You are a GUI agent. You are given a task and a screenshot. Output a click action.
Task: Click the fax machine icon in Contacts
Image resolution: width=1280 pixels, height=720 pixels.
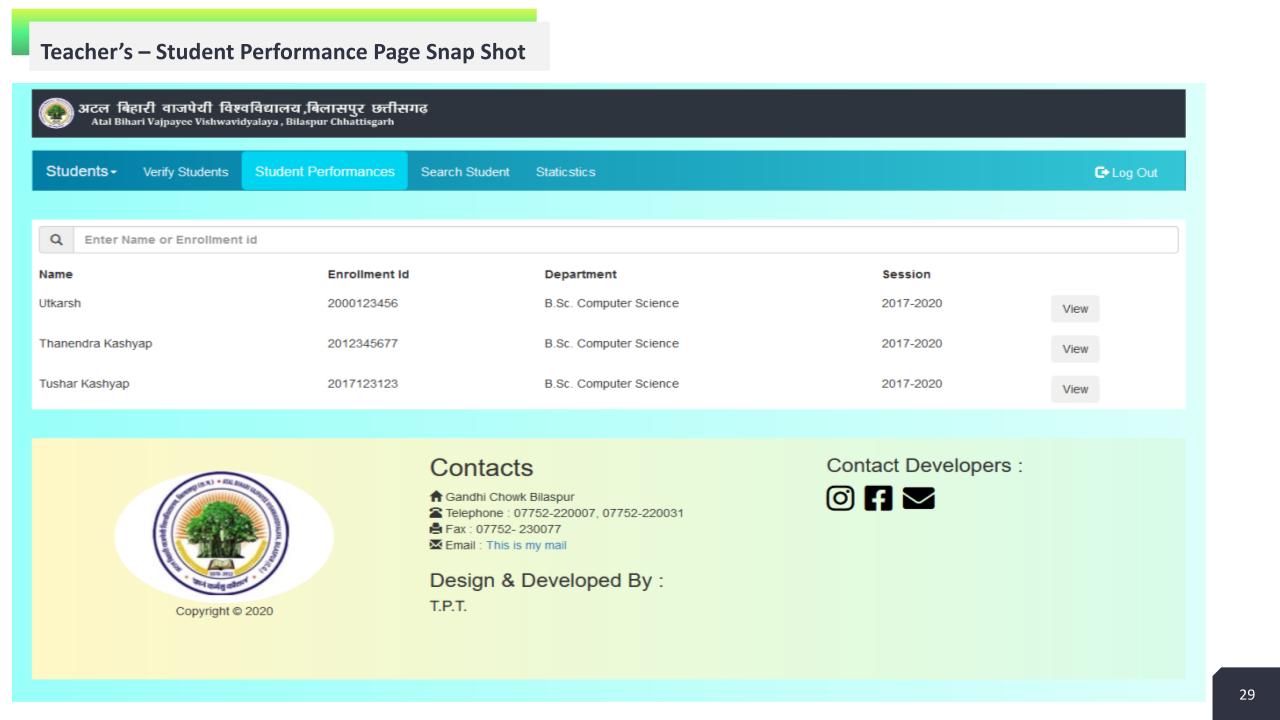coord(435,528)
